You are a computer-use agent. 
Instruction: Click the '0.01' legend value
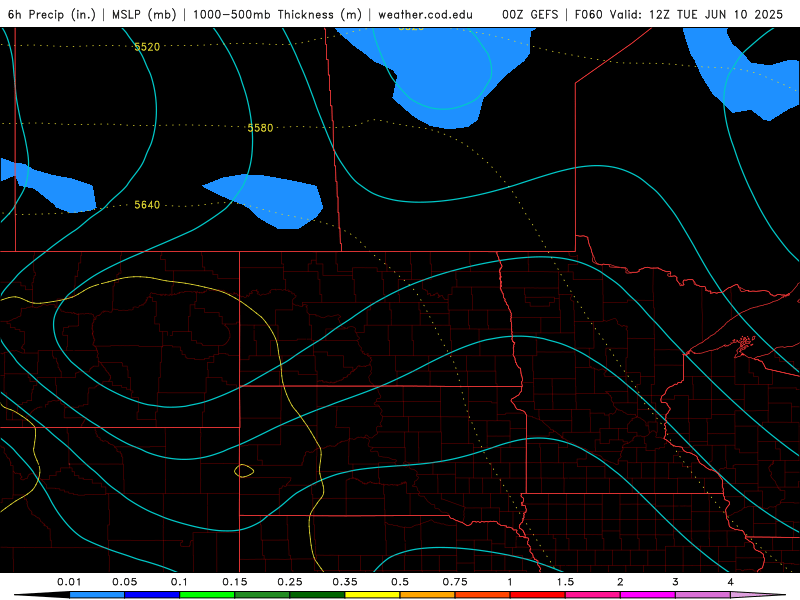pyautogui.click(x=69, y=582)
